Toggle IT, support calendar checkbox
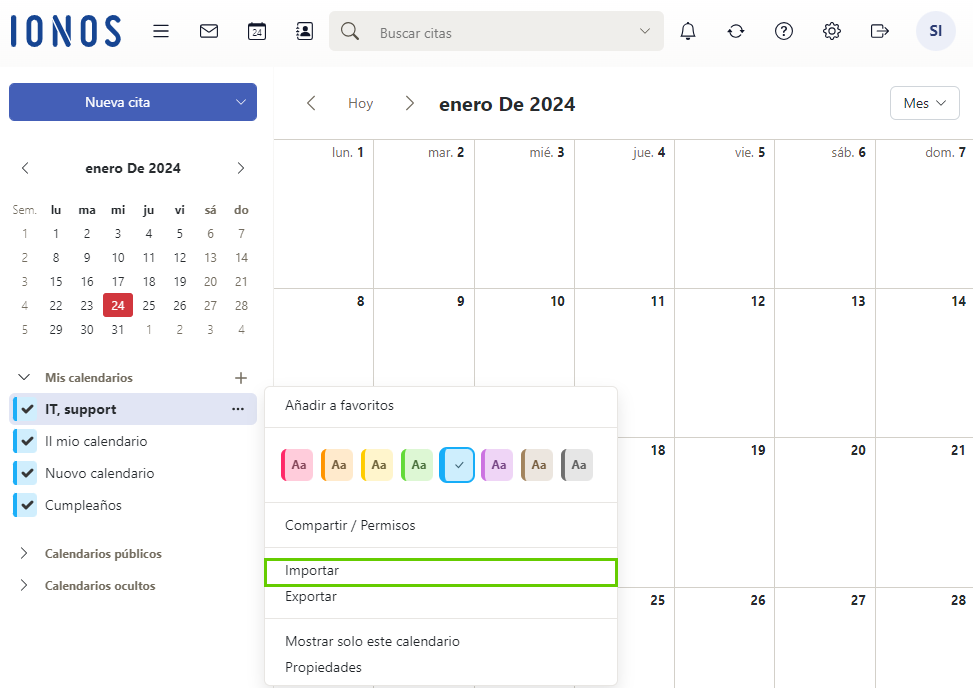This screenshot has width=973, height=688. [x=27, y=409]
